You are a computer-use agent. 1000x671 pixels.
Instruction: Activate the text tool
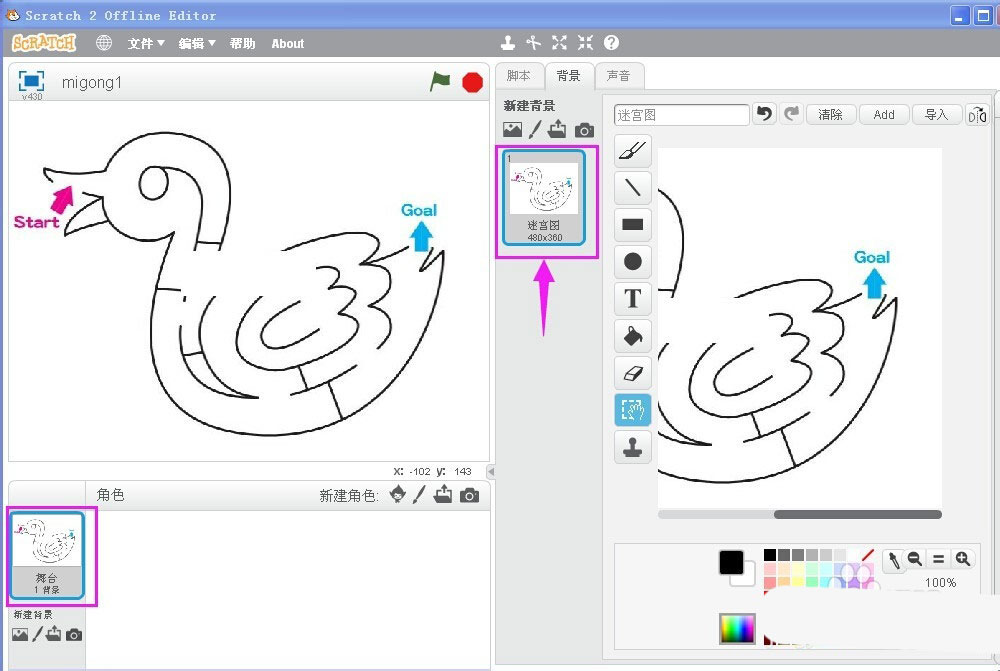pos(632,299)
